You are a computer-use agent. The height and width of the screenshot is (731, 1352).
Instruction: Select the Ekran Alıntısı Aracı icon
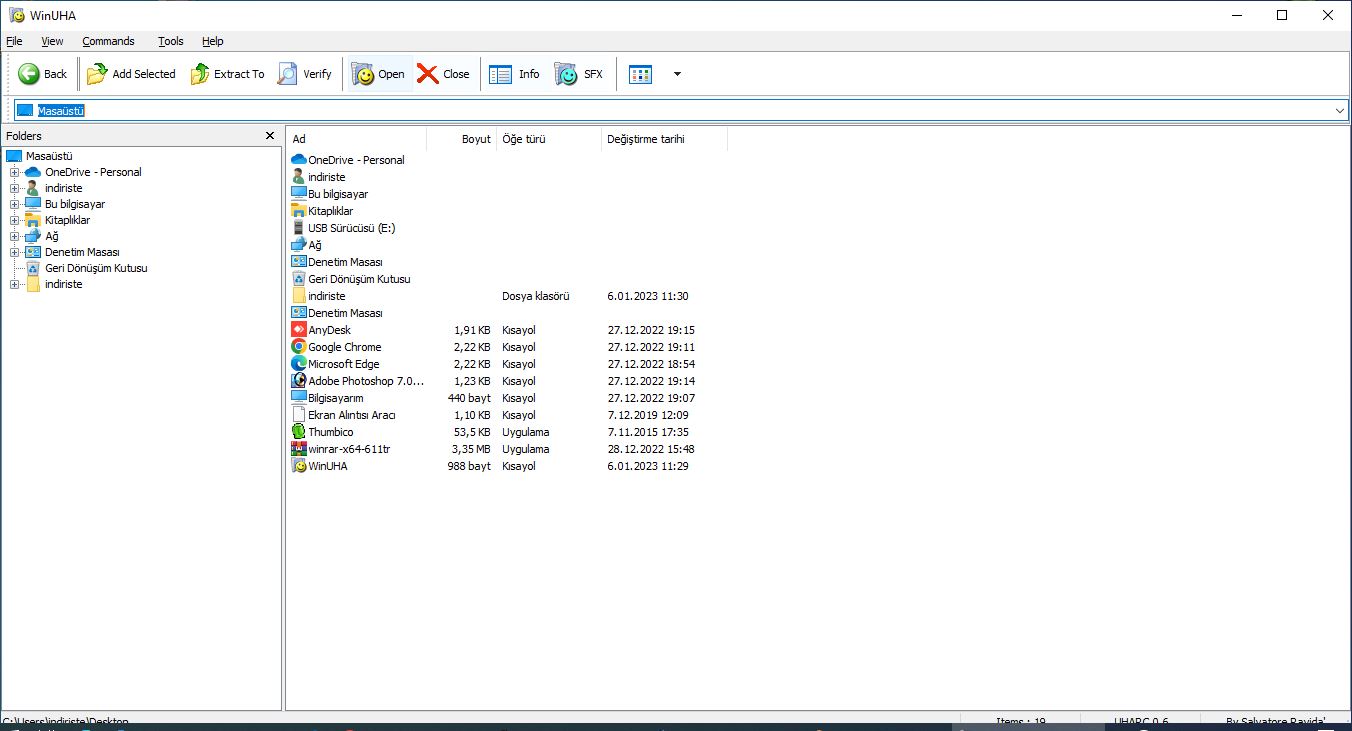pos(299,415)
